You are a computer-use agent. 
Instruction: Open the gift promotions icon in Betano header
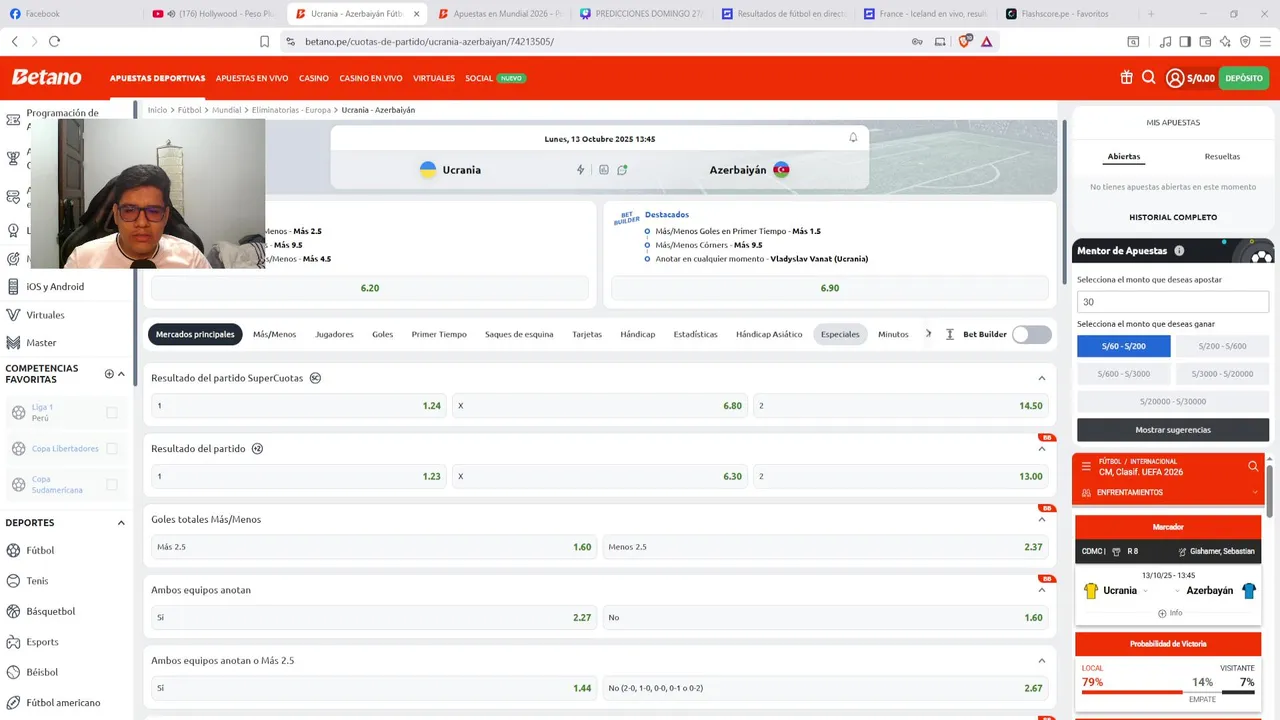(1126, 78)
